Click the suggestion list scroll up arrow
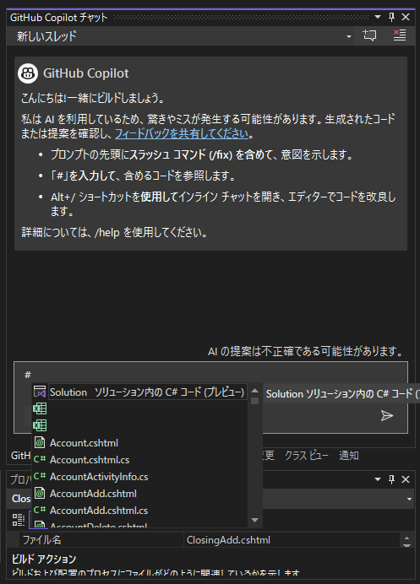Viewport: 420px width, 584px height. pos(255,390)
